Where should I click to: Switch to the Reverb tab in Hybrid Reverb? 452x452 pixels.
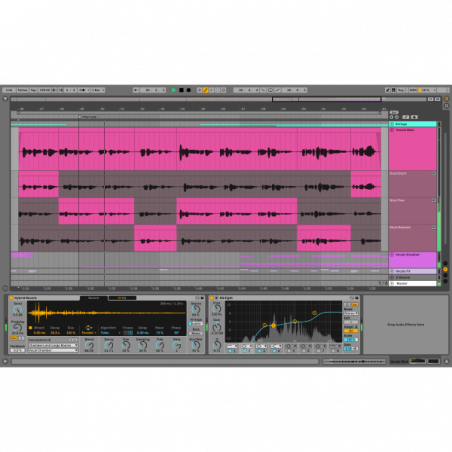tap(94, 298)
